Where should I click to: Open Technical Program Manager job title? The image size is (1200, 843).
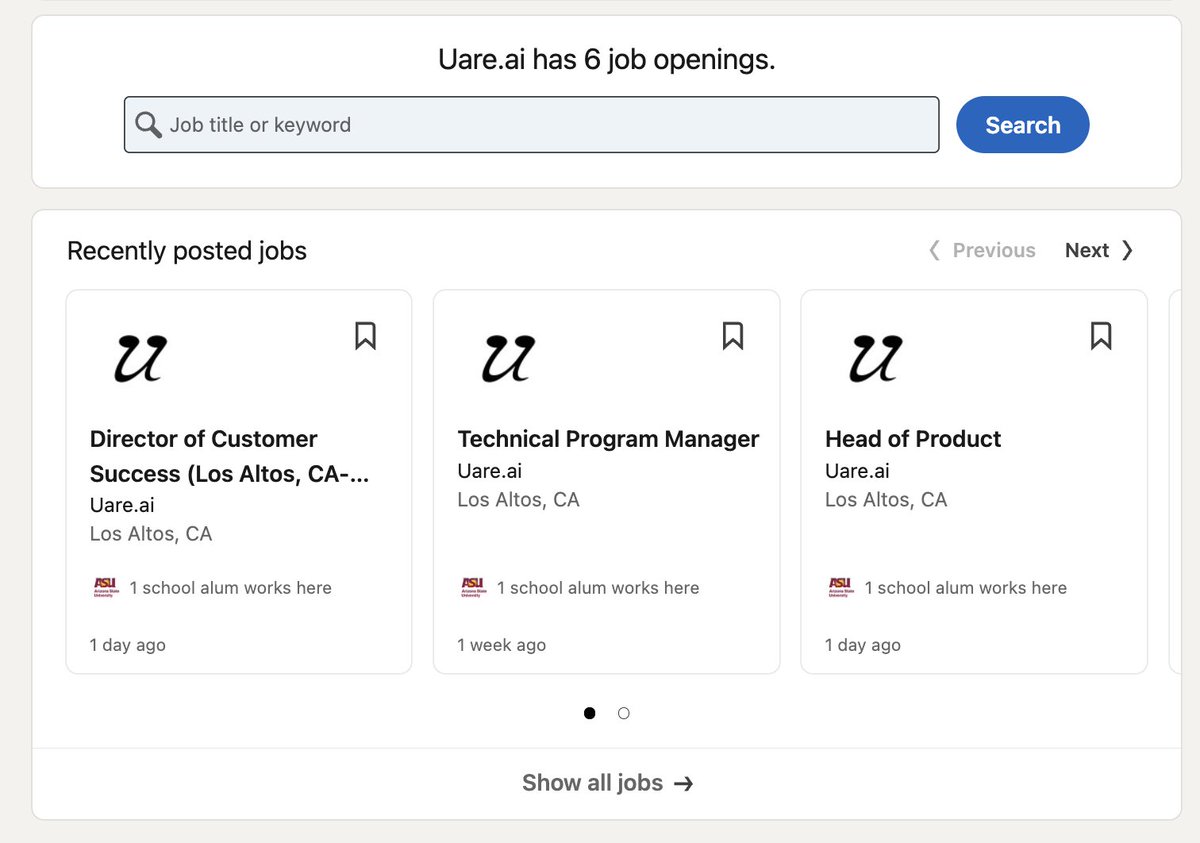point(608,439)
